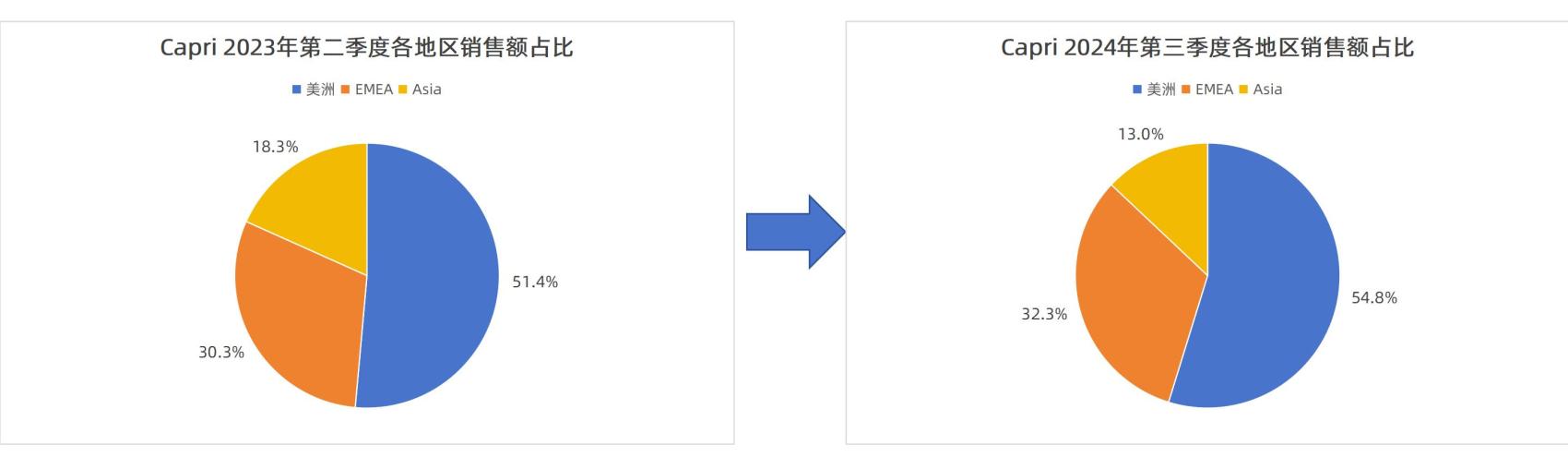Click the orange EMEA legend swatch in left chart
The height and width of the screenshot is (469, 1568).
[x=346, y=90]
